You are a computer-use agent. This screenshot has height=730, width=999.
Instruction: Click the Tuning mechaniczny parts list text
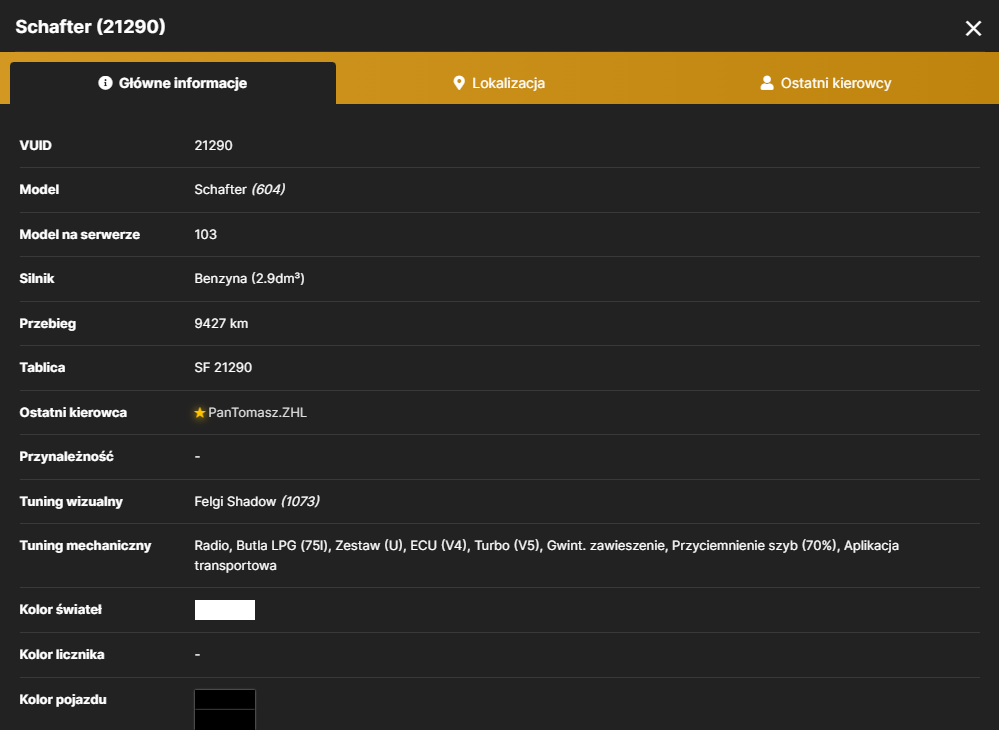pos(547,555)
